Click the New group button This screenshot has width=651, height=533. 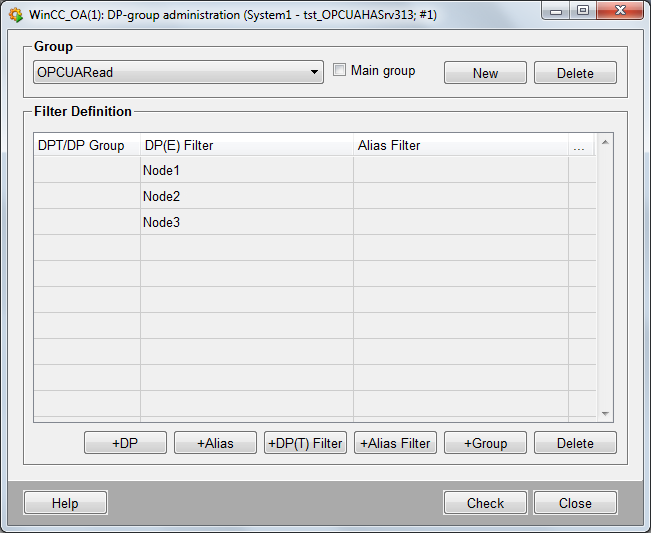485,73
